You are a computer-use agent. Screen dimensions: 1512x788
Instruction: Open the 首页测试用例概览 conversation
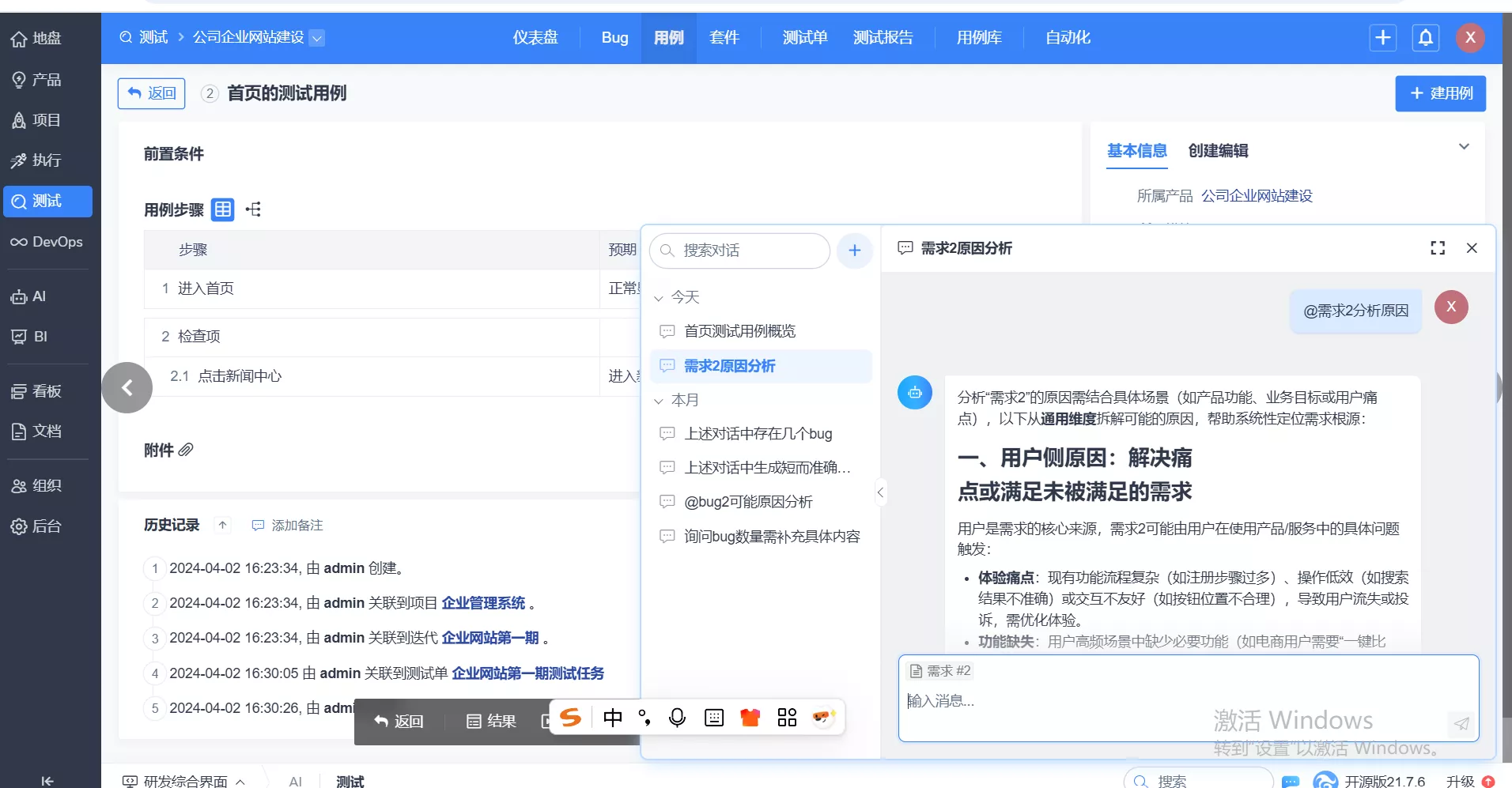tap(739, 331)
